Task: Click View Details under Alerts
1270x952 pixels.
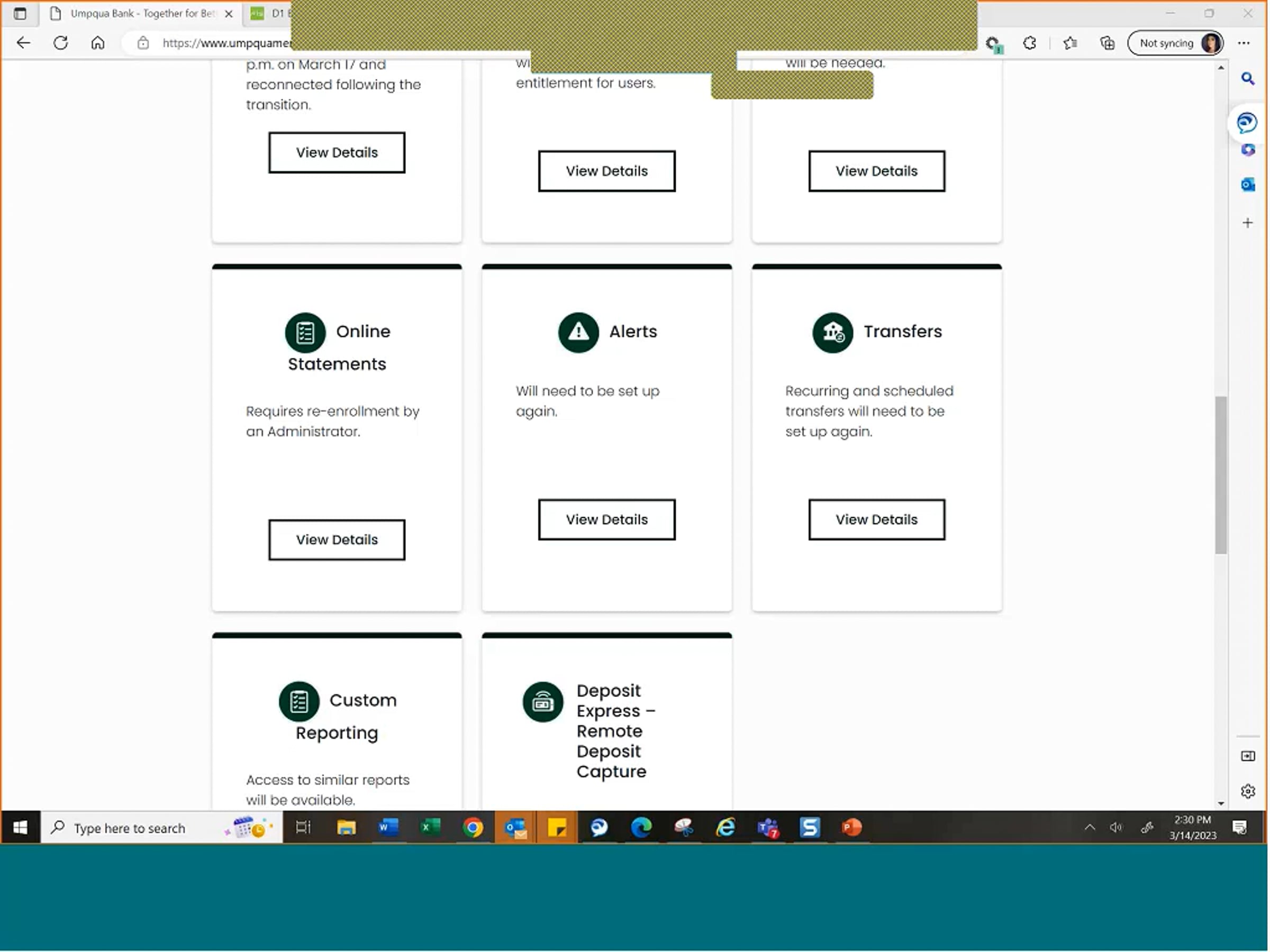Action: pyautogui.click(x=606, y=519)
